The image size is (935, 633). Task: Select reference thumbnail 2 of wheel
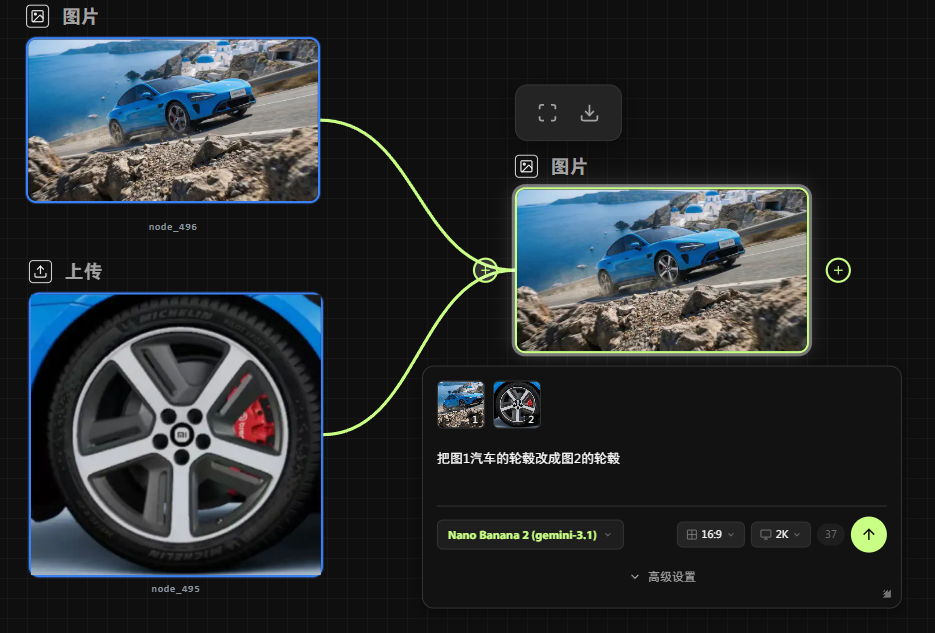pyautogui.click(x=517, y=404)
